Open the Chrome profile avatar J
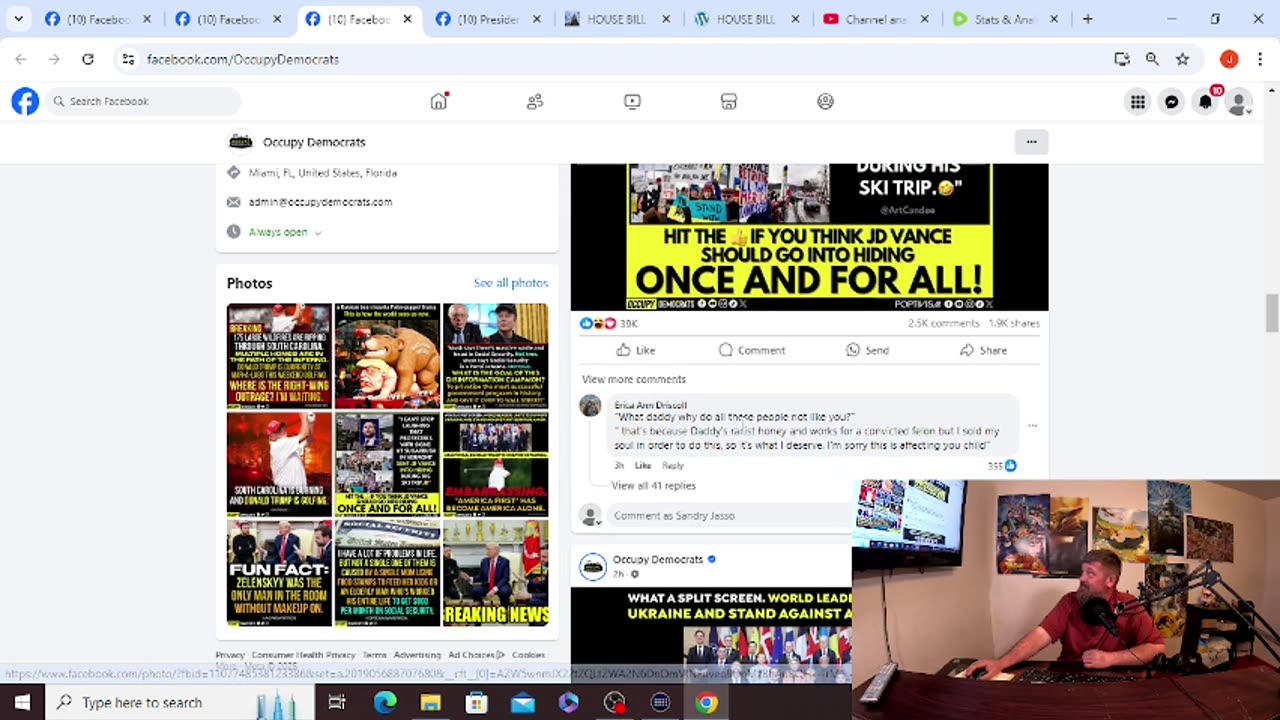The width and height of the screenshot is (1280, 720). 1229,59
